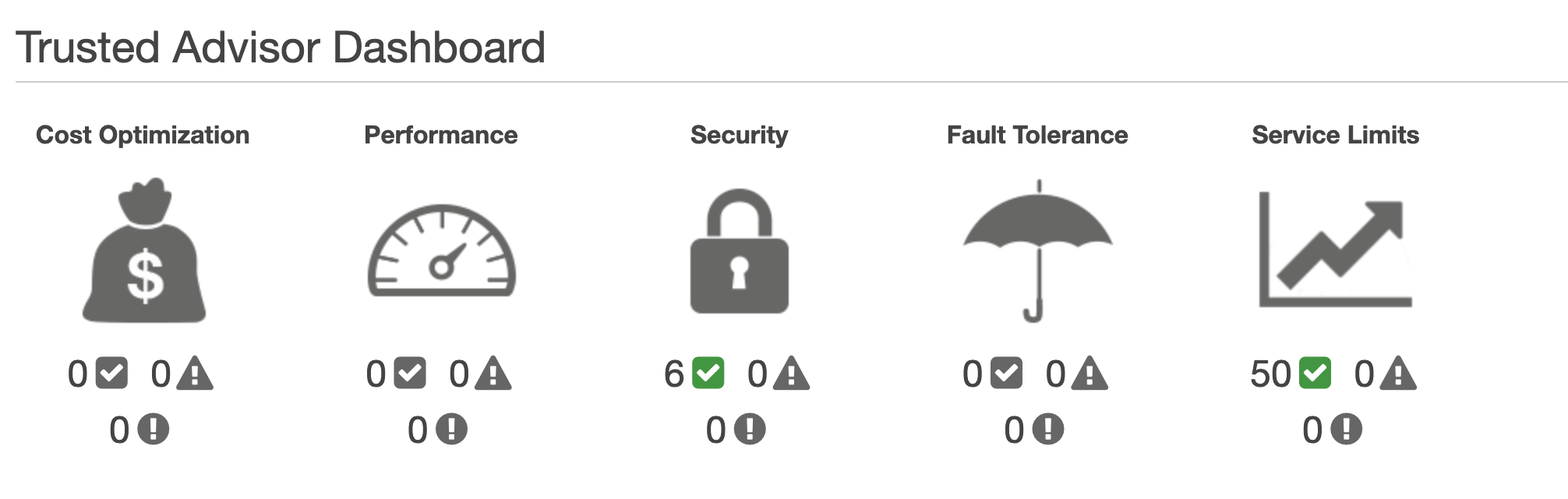Open the Cost Optimization heading link
Screen dimensions: 1568x499
tap(143, 135)
